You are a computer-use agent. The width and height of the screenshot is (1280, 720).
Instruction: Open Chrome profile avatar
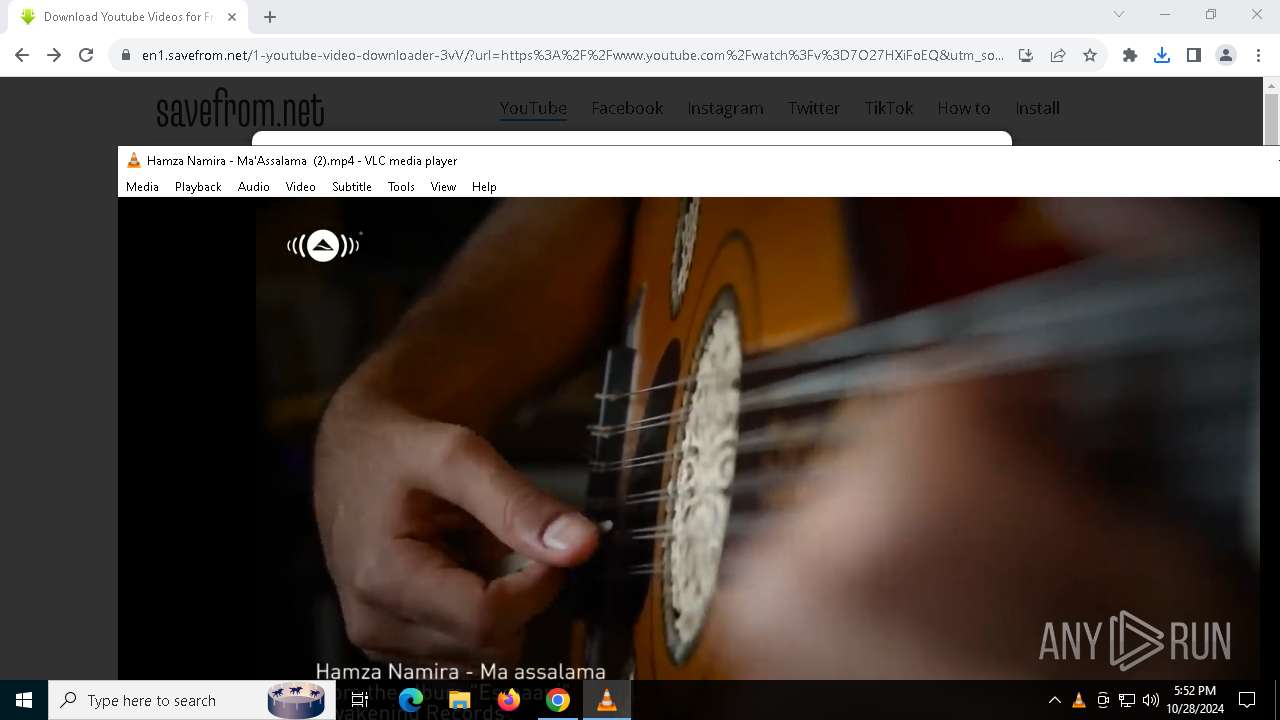1226,55
